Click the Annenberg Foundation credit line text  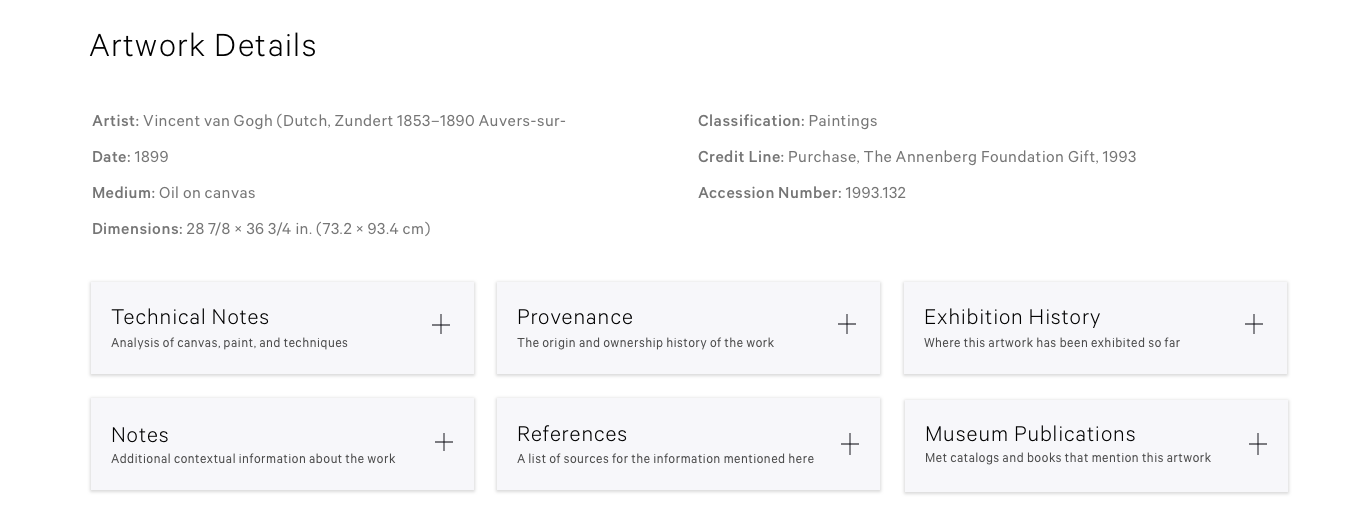[x=962, y=157]
